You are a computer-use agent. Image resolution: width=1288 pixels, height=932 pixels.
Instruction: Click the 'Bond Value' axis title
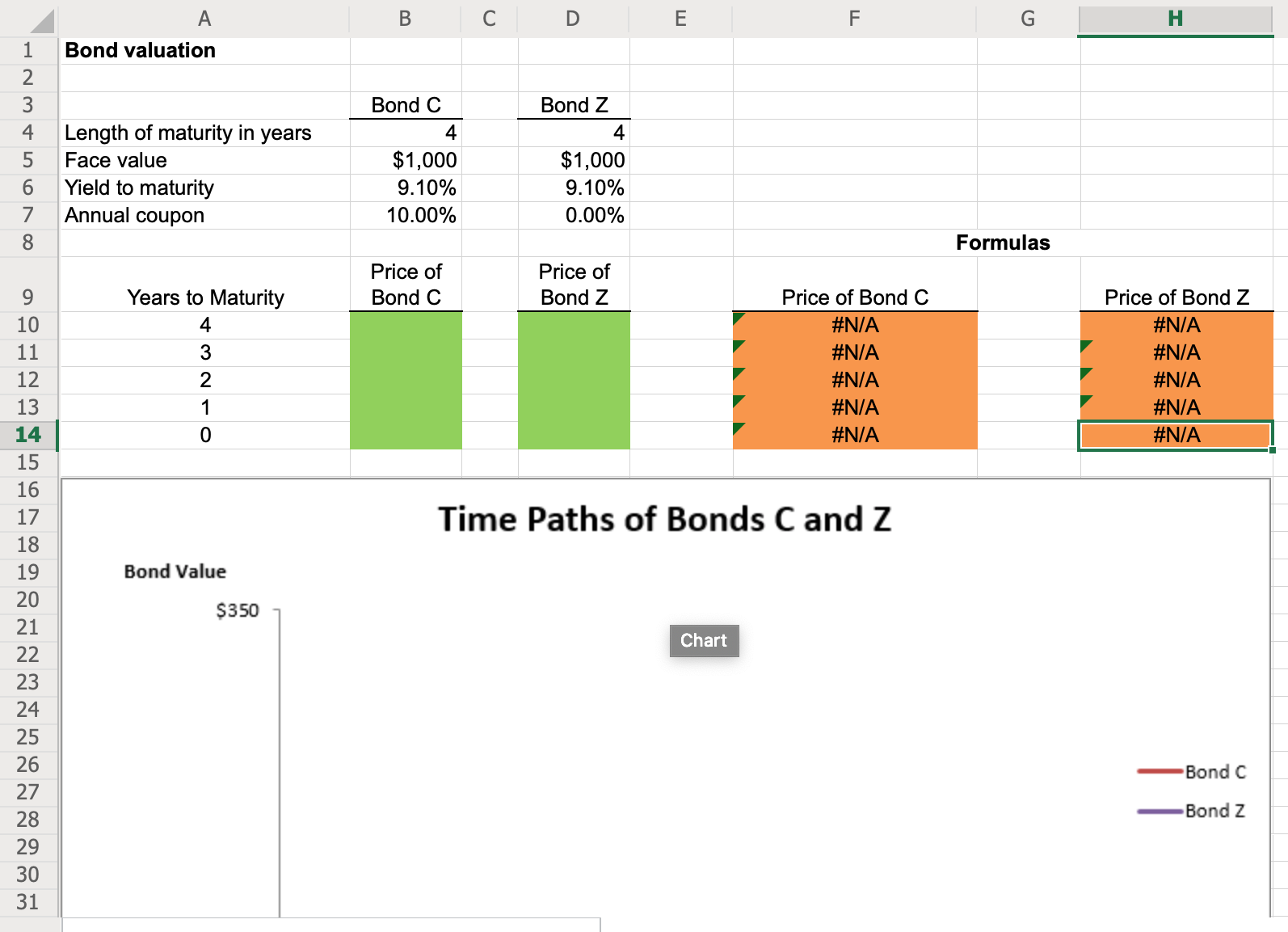[x=175, y=571]
